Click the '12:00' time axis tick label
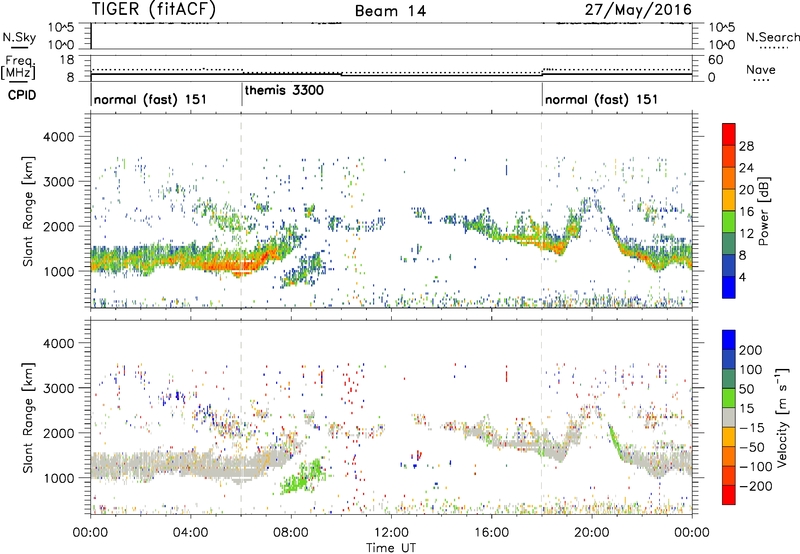The width and height of the screenshot is (800, 554). tap(391, 533)
